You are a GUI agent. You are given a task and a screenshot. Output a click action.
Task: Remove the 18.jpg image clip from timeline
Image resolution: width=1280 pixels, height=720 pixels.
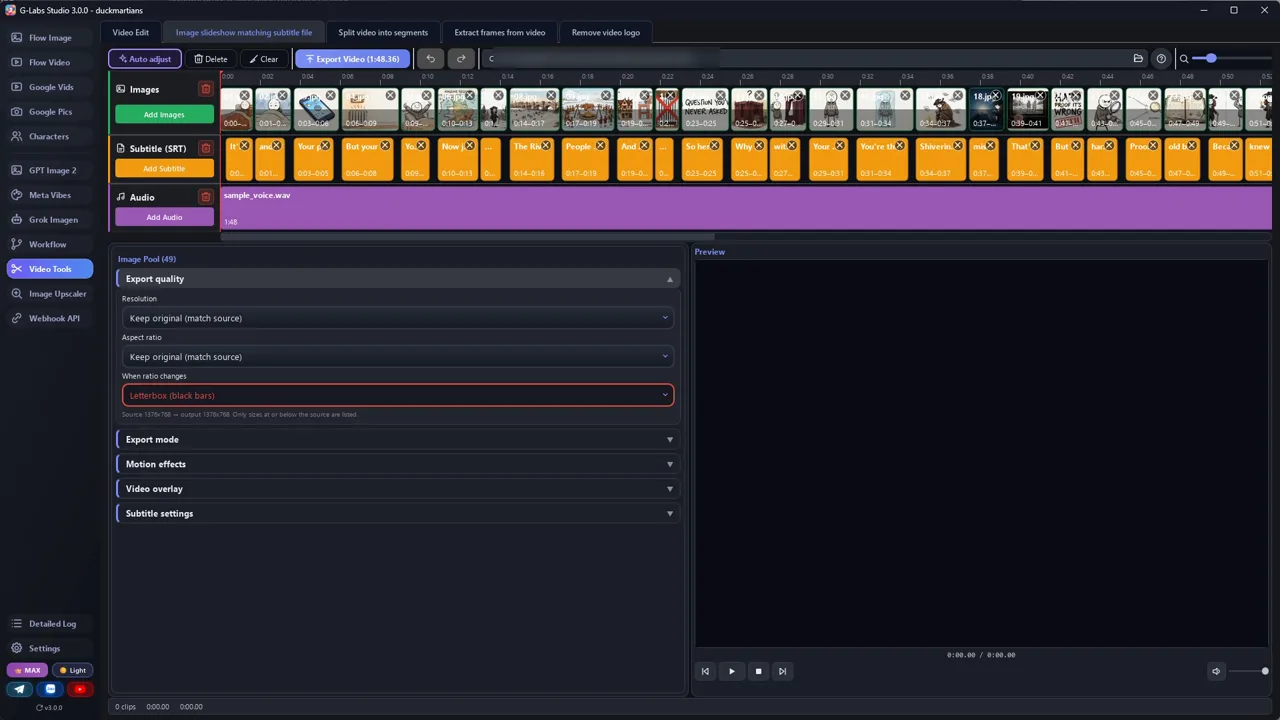996,96
